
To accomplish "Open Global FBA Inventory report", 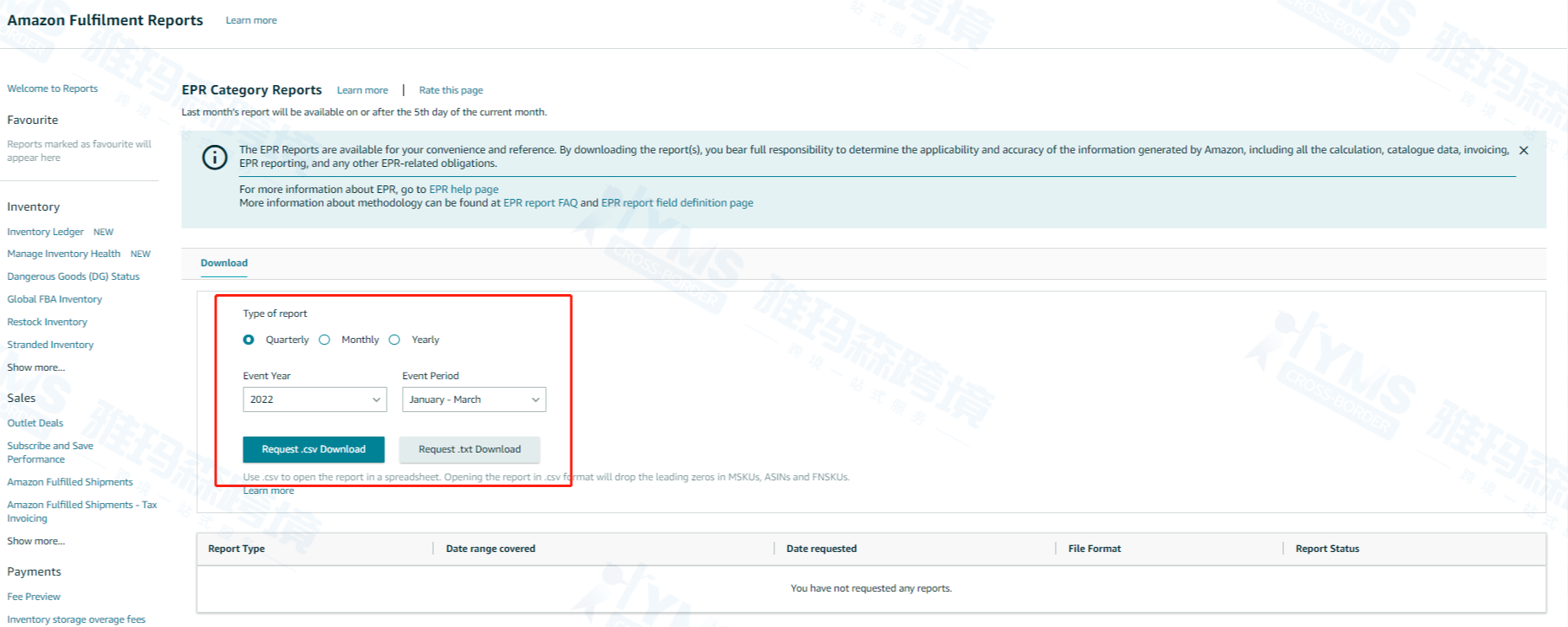I will 55,299.
